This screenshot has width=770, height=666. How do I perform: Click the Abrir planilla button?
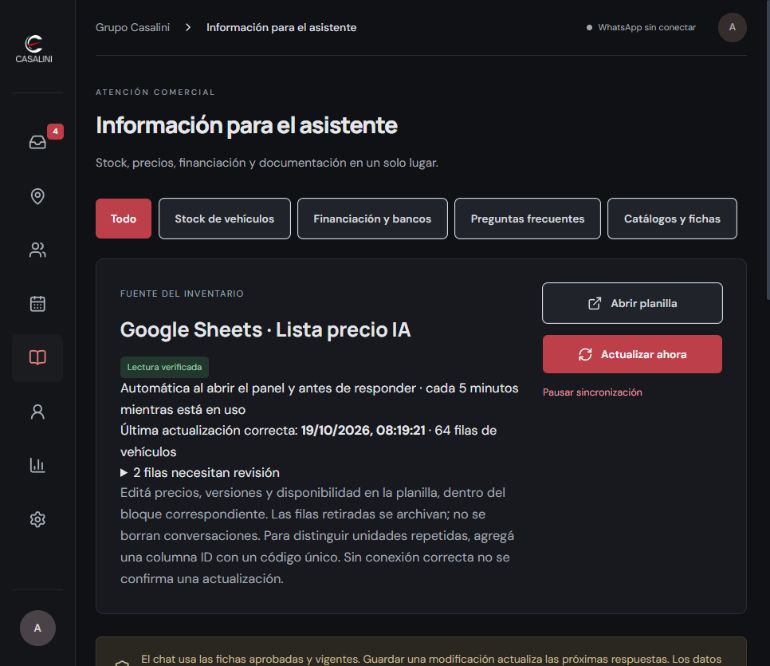(632, 303)
